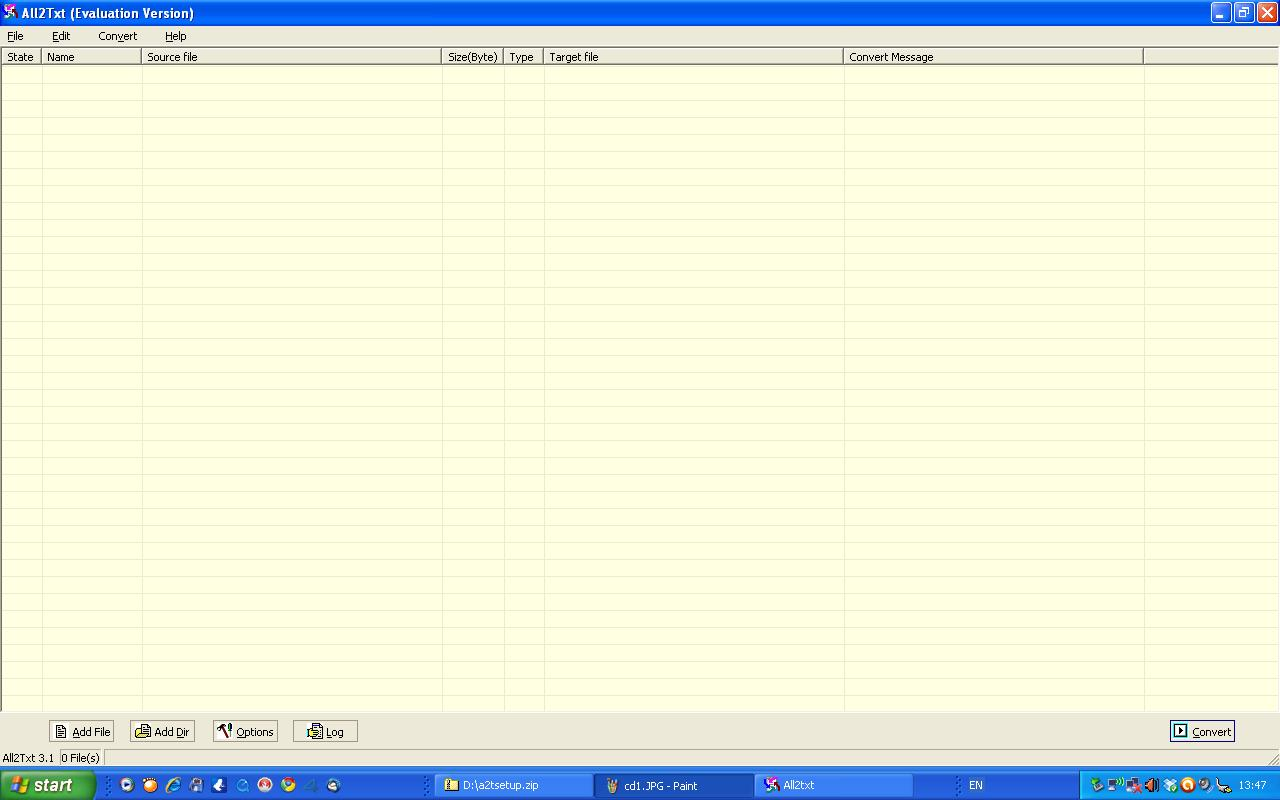Viewport: 1280px width, 800px height.
Task: Click the Add File button
Action: pos(81,732)
